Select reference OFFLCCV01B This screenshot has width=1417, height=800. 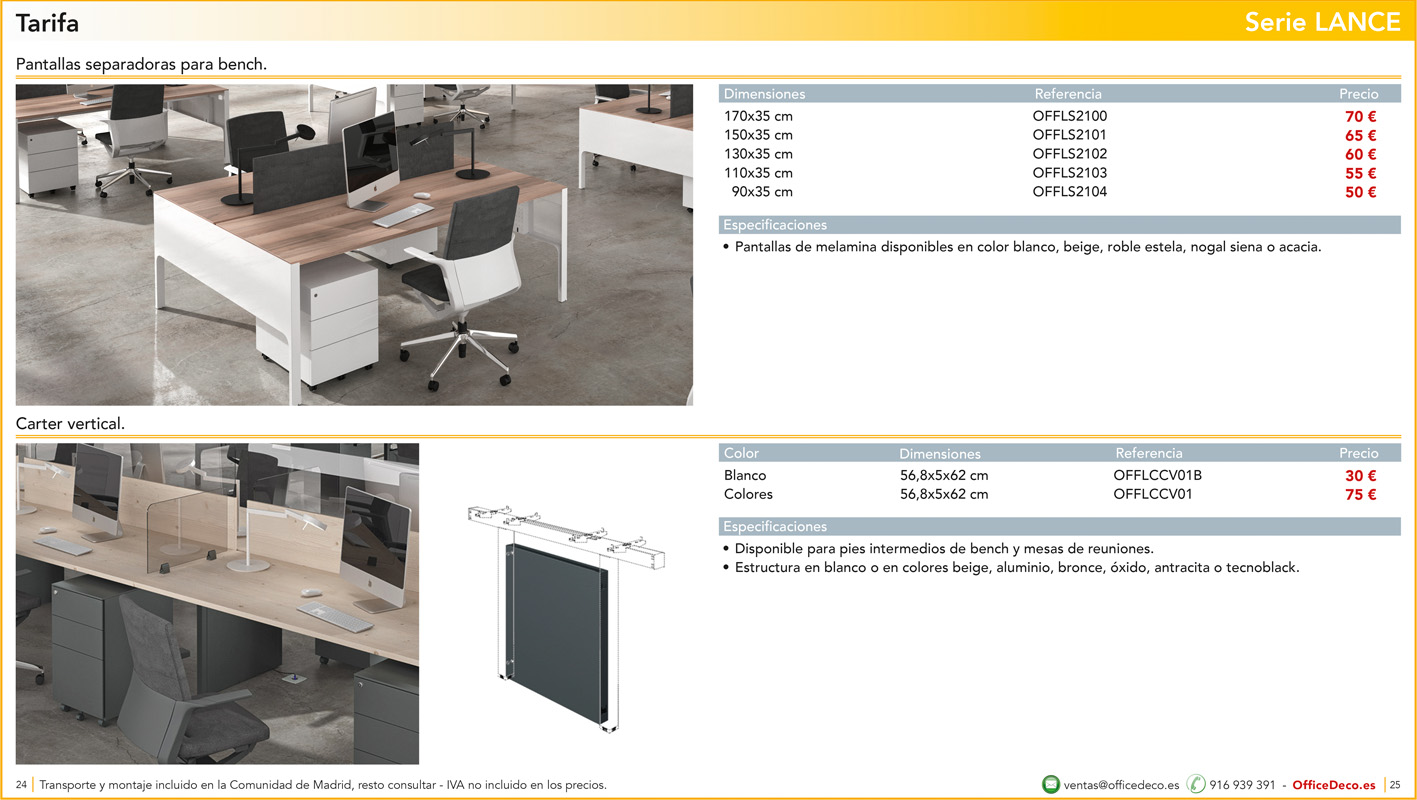1157,476
